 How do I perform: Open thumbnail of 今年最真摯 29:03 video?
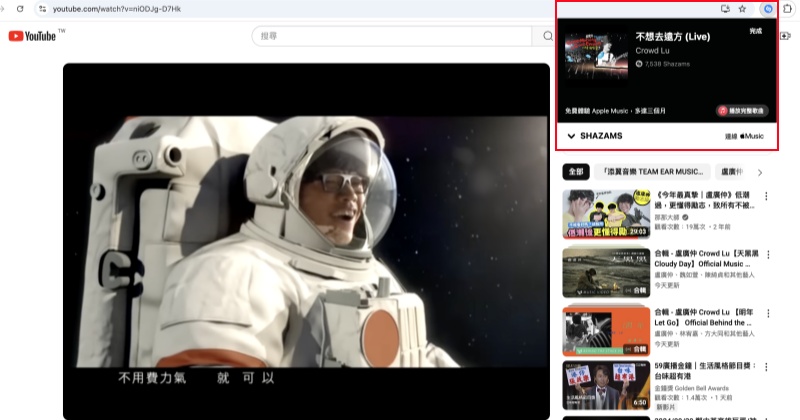(x=606, y=214)
